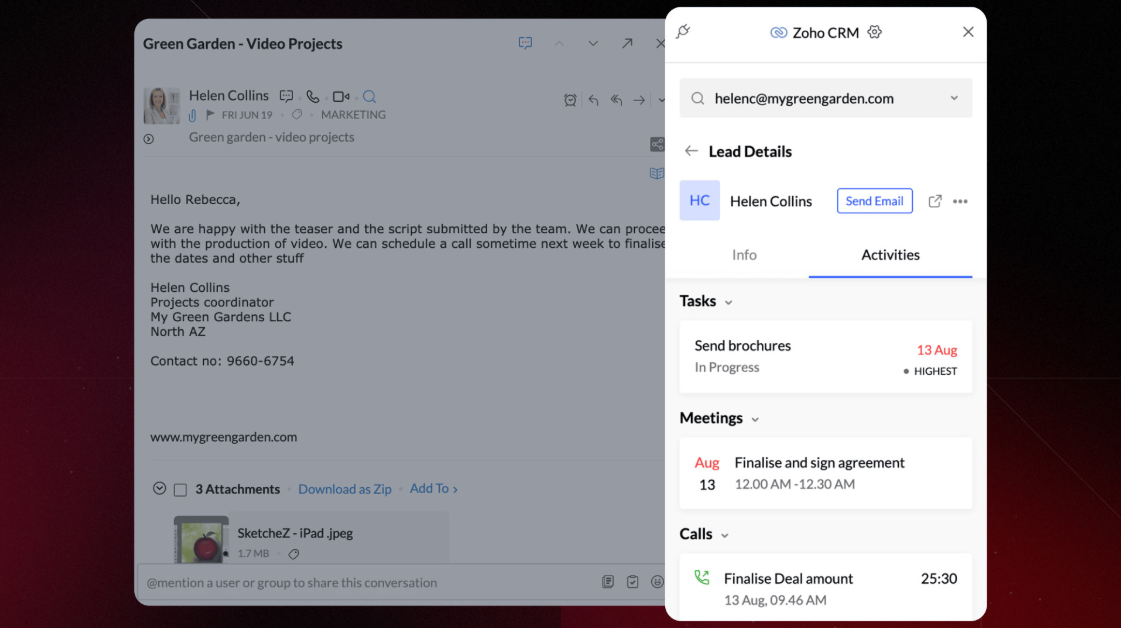The width and height of the screenshot is (1121, 628).
Task: Select all attachments checkbox
Action: pos(180,490)
